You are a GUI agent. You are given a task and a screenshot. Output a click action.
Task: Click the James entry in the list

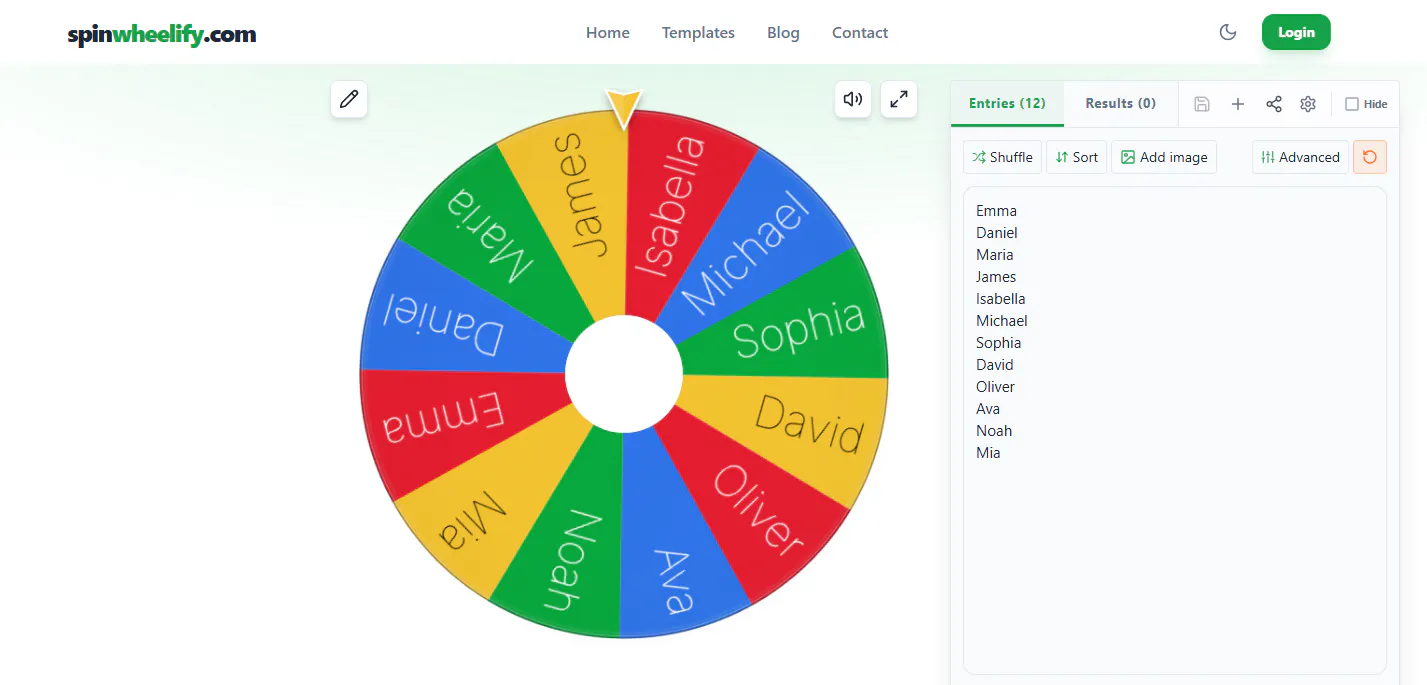coord(996,277)
